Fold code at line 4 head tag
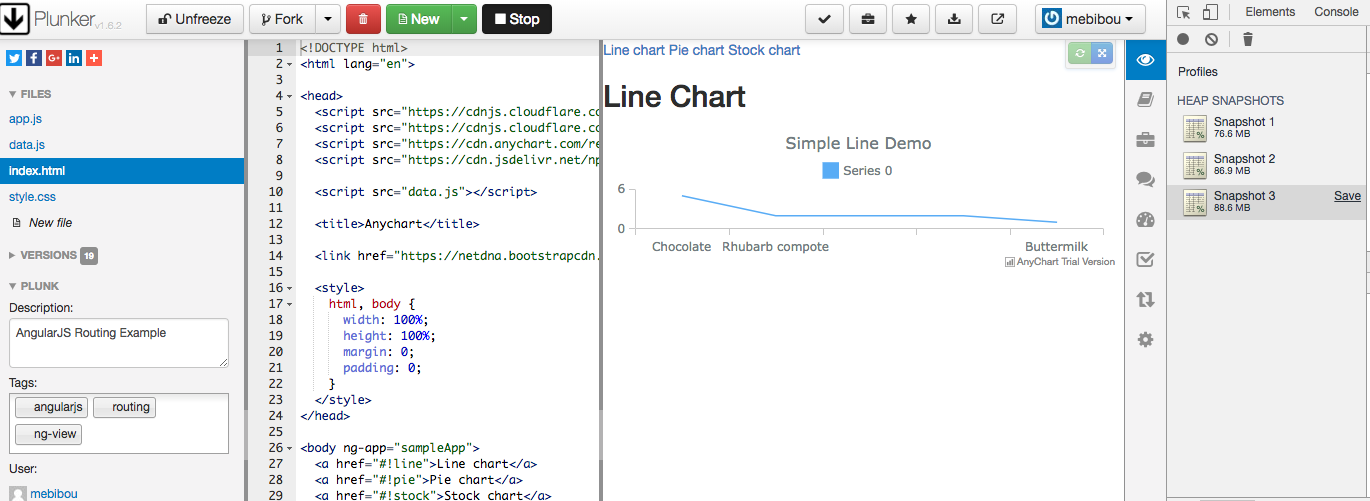This screenshot has height=501, width=1370. [x=289, y=96]
